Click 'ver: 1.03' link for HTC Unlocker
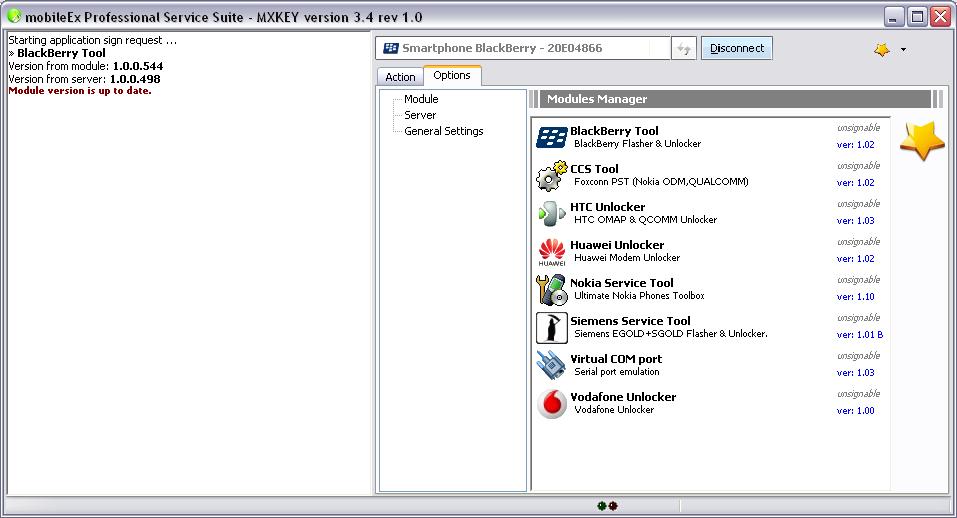The width and height of the screenshot is (957, 518). pyautogui.click(x=855, y=220)
